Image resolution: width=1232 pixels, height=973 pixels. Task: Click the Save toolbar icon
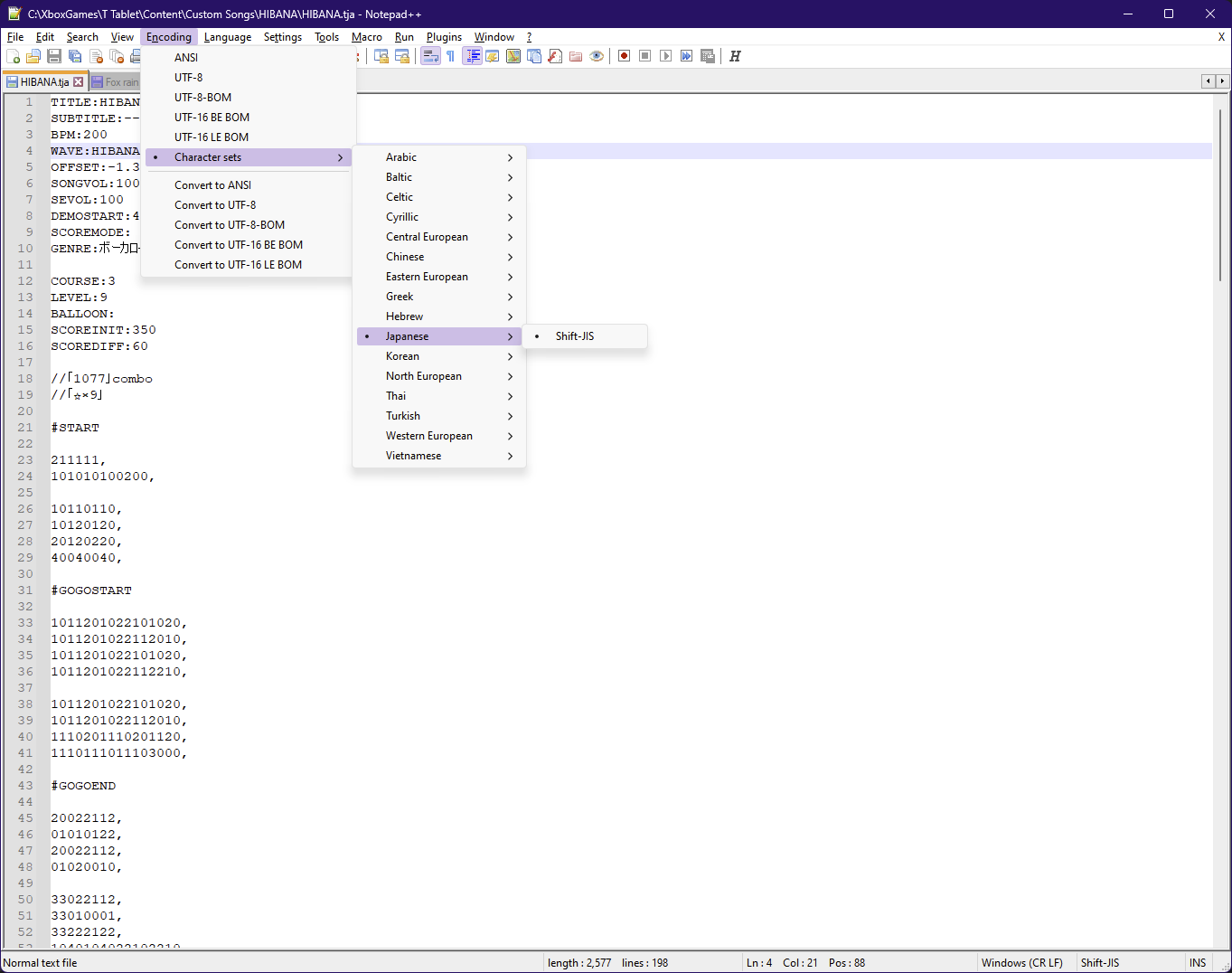pos(54,56)
